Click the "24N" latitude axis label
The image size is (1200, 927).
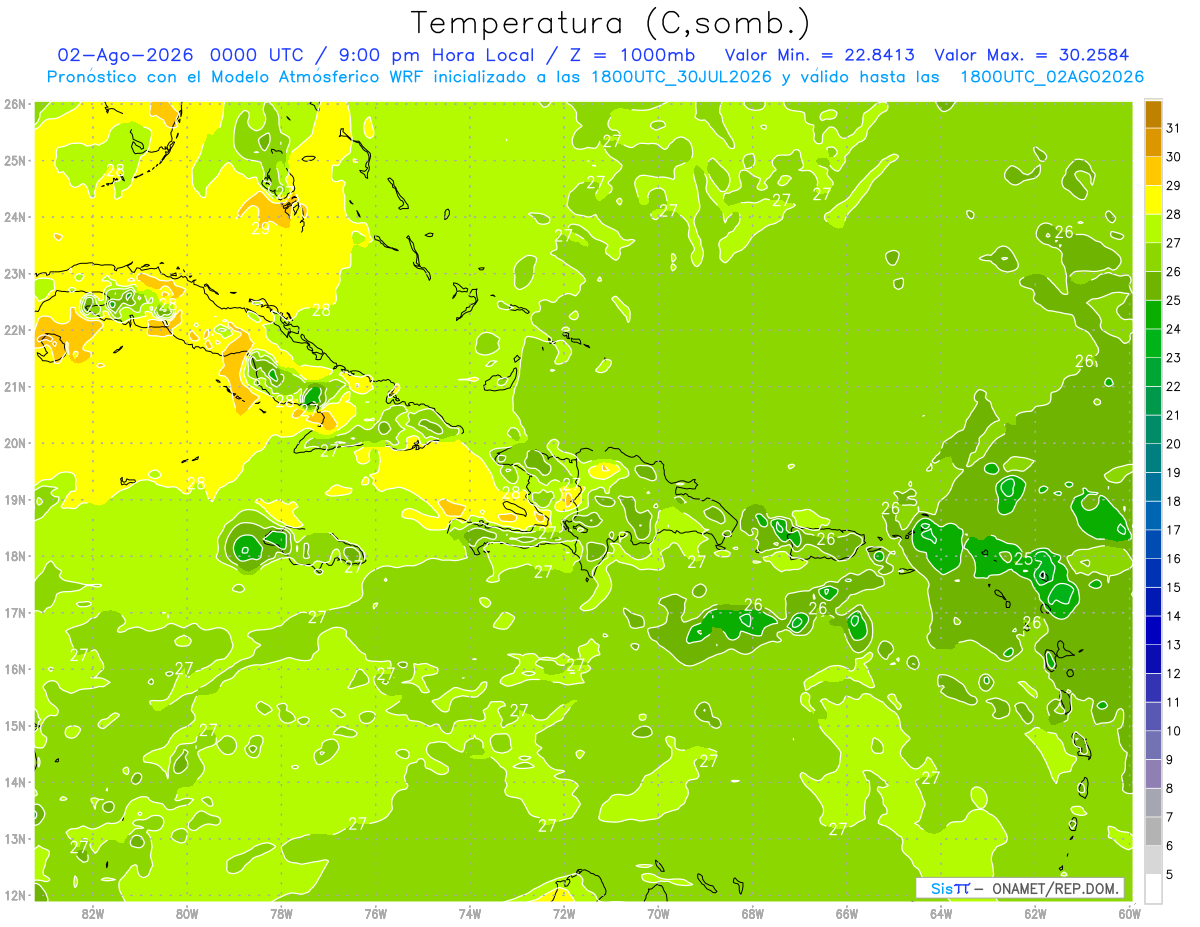(x=14, y=217)
